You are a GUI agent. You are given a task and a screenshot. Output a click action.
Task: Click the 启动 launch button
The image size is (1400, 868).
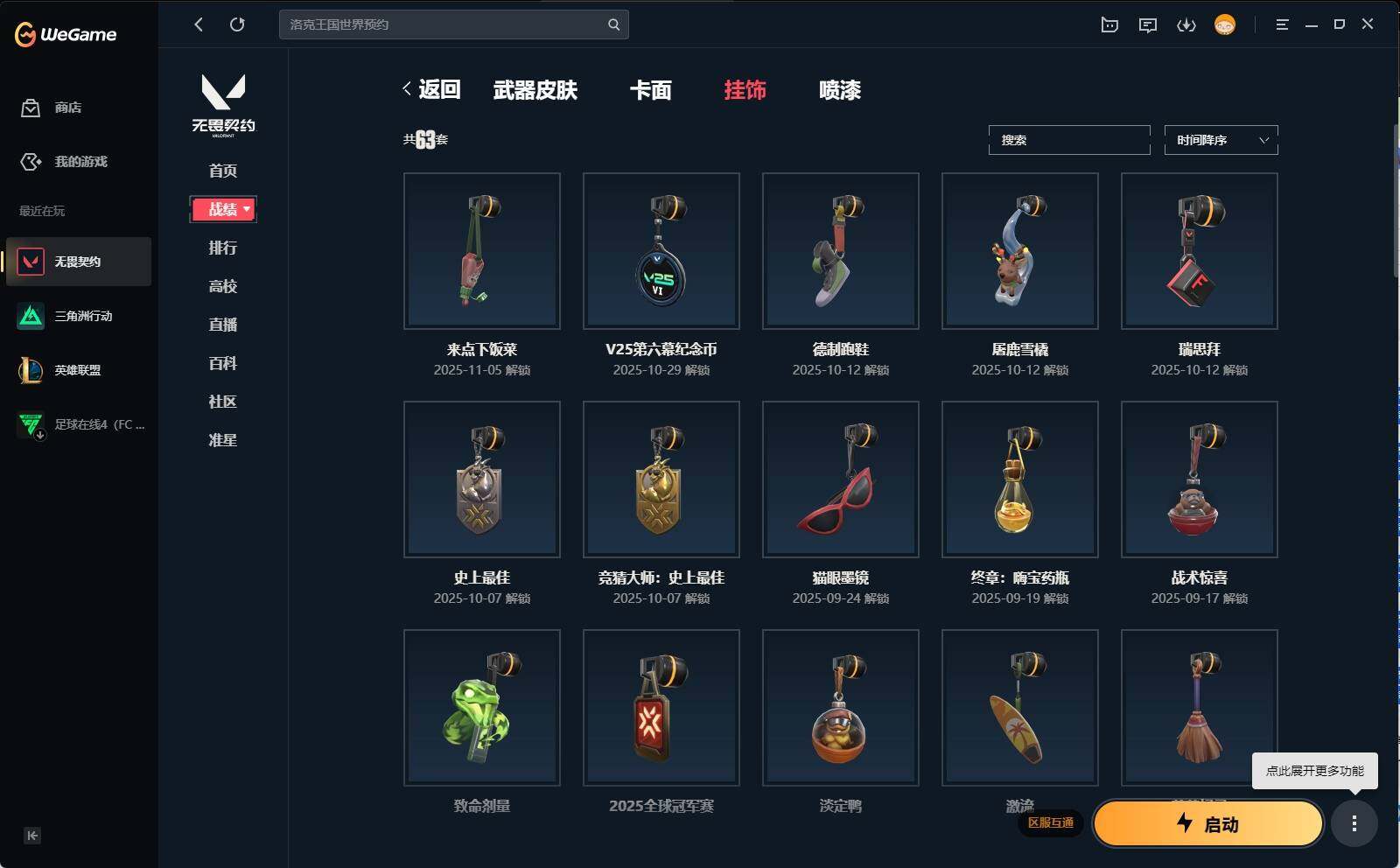[1207, 823]
